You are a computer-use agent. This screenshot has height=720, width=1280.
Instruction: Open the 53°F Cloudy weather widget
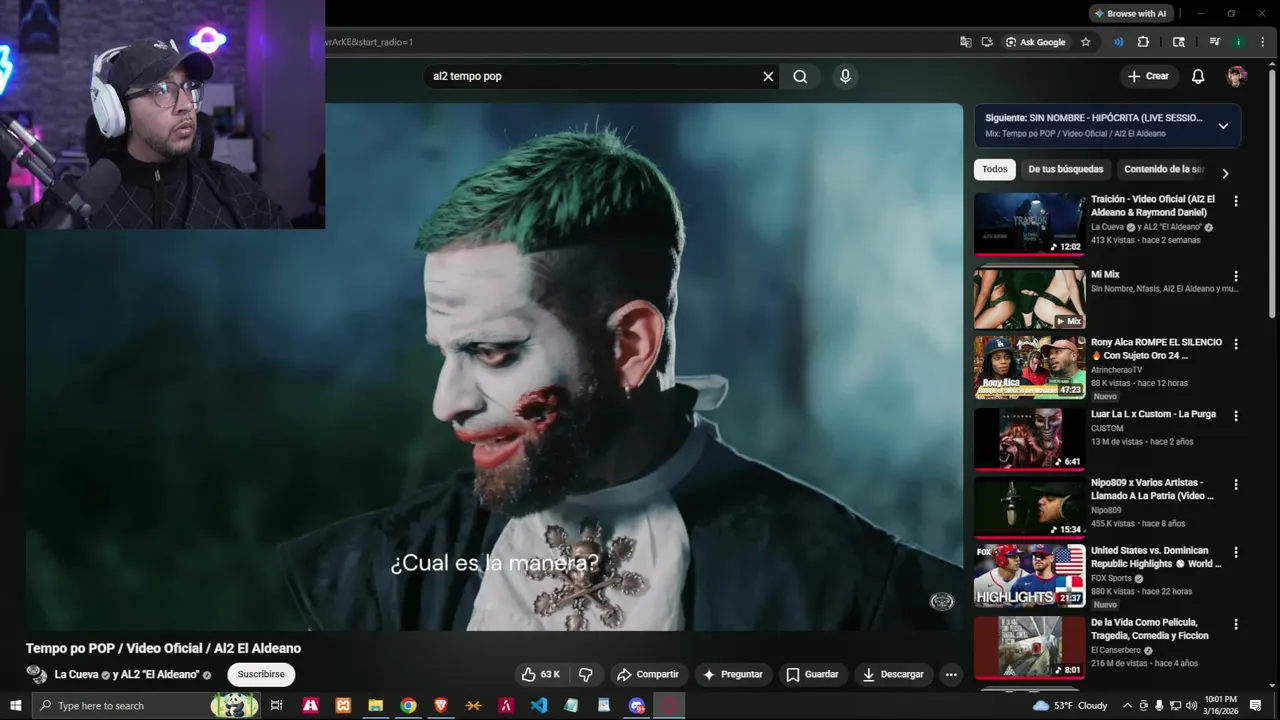coord(1070,705)
